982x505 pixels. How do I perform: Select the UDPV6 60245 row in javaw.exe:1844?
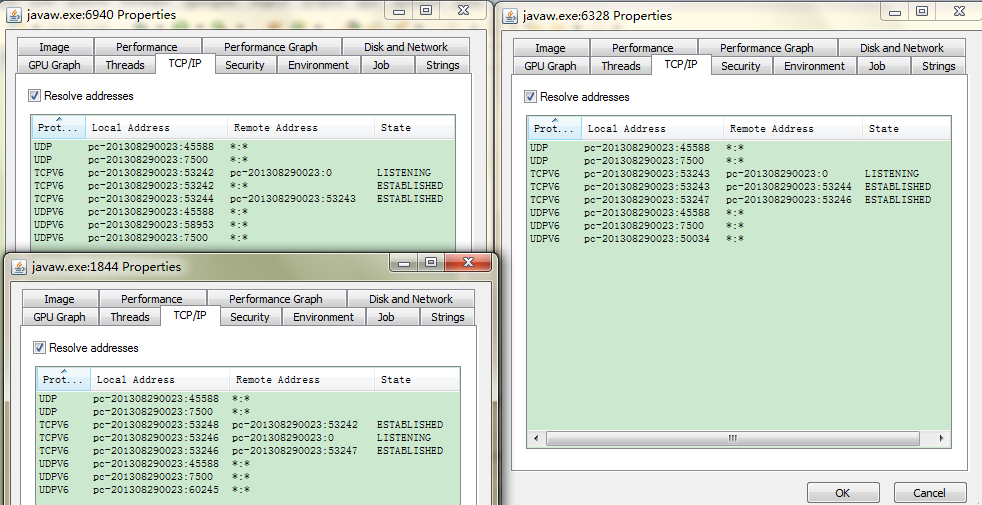point(249,489)
